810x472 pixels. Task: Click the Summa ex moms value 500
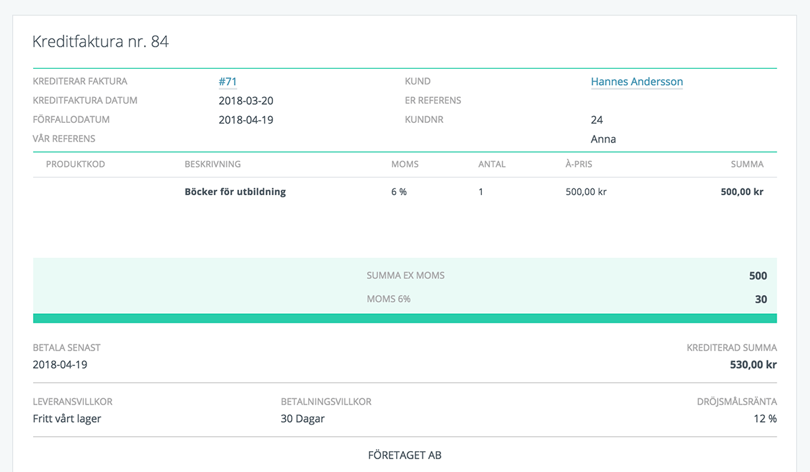757,276
